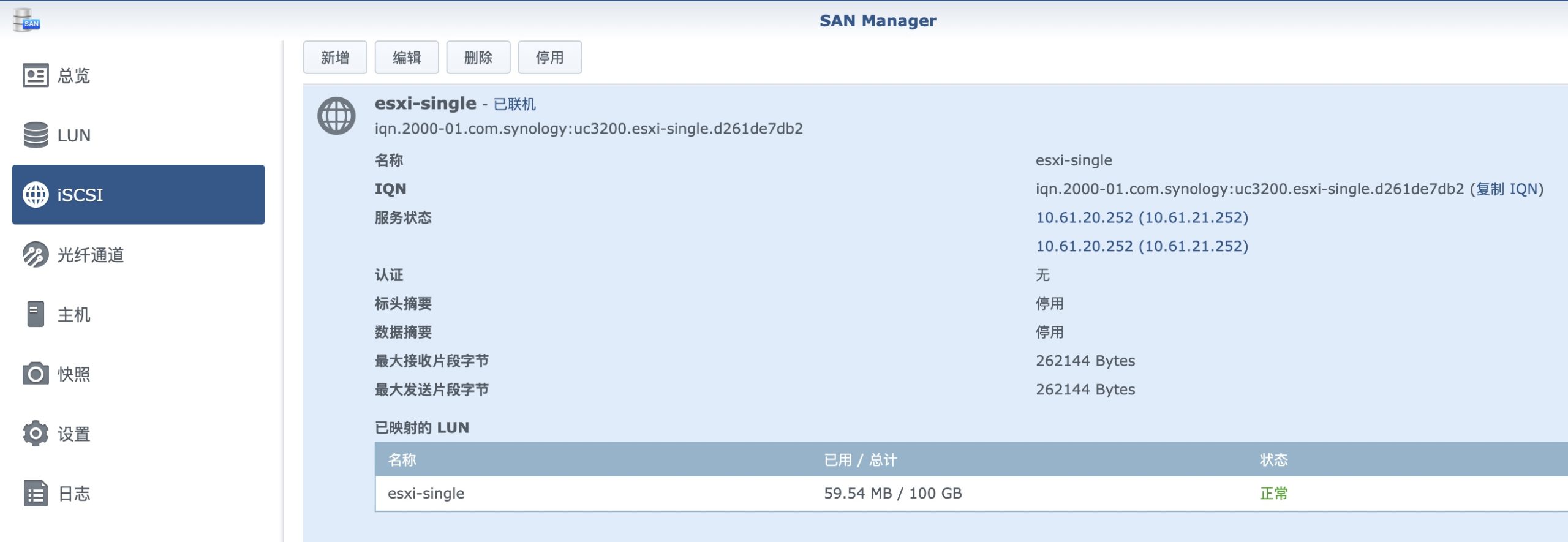This screenshot has height=542, width=1568.
Task: Click the esxi-single target title heading
Action: (425, 104)
